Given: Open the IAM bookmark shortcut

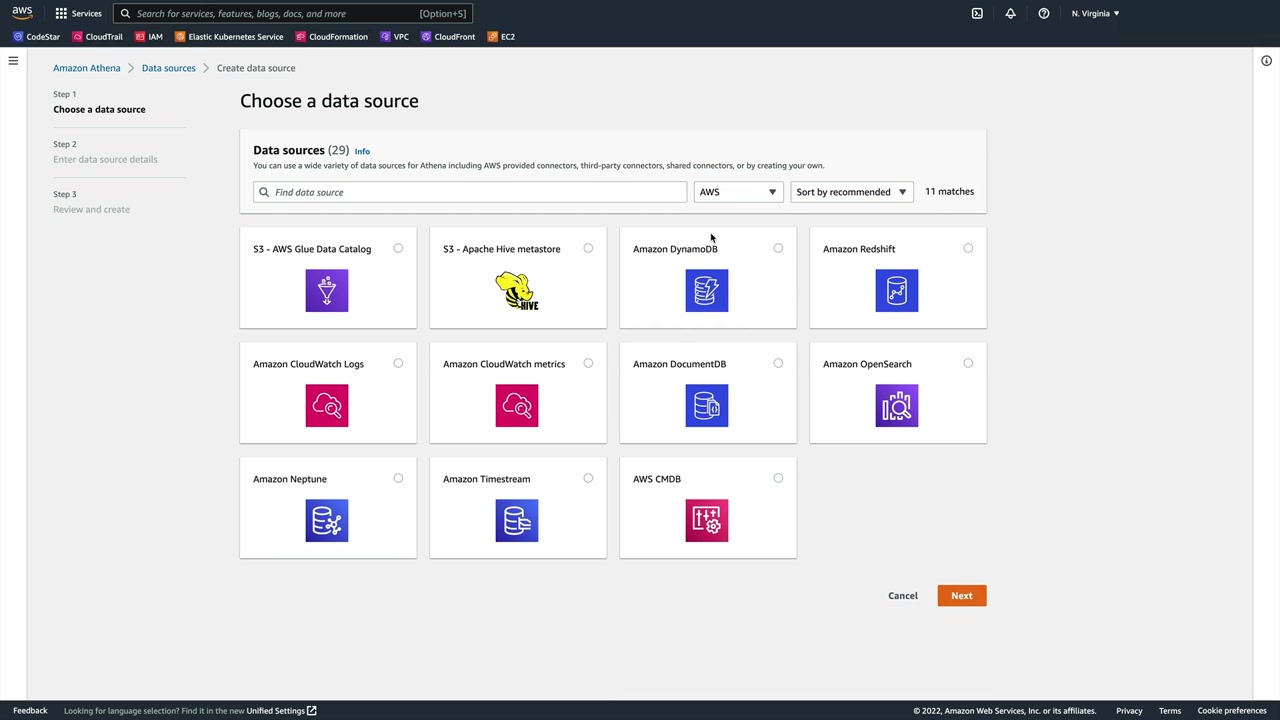Looking at the screenshot, I should point(148,37).
